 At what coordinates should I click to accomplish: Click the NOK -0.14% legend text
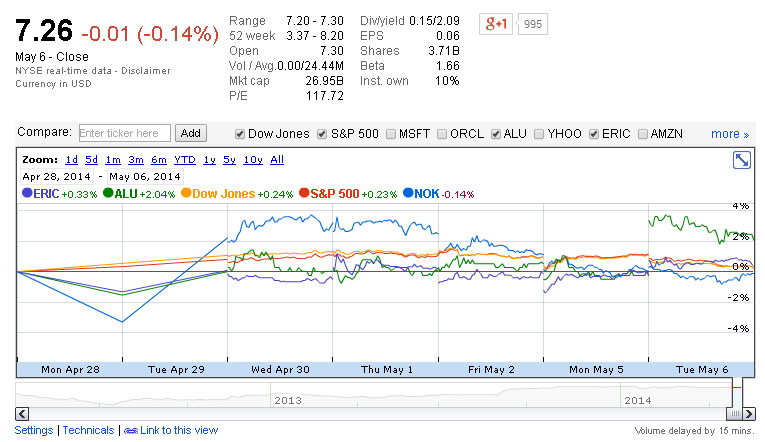pos(444,194)
